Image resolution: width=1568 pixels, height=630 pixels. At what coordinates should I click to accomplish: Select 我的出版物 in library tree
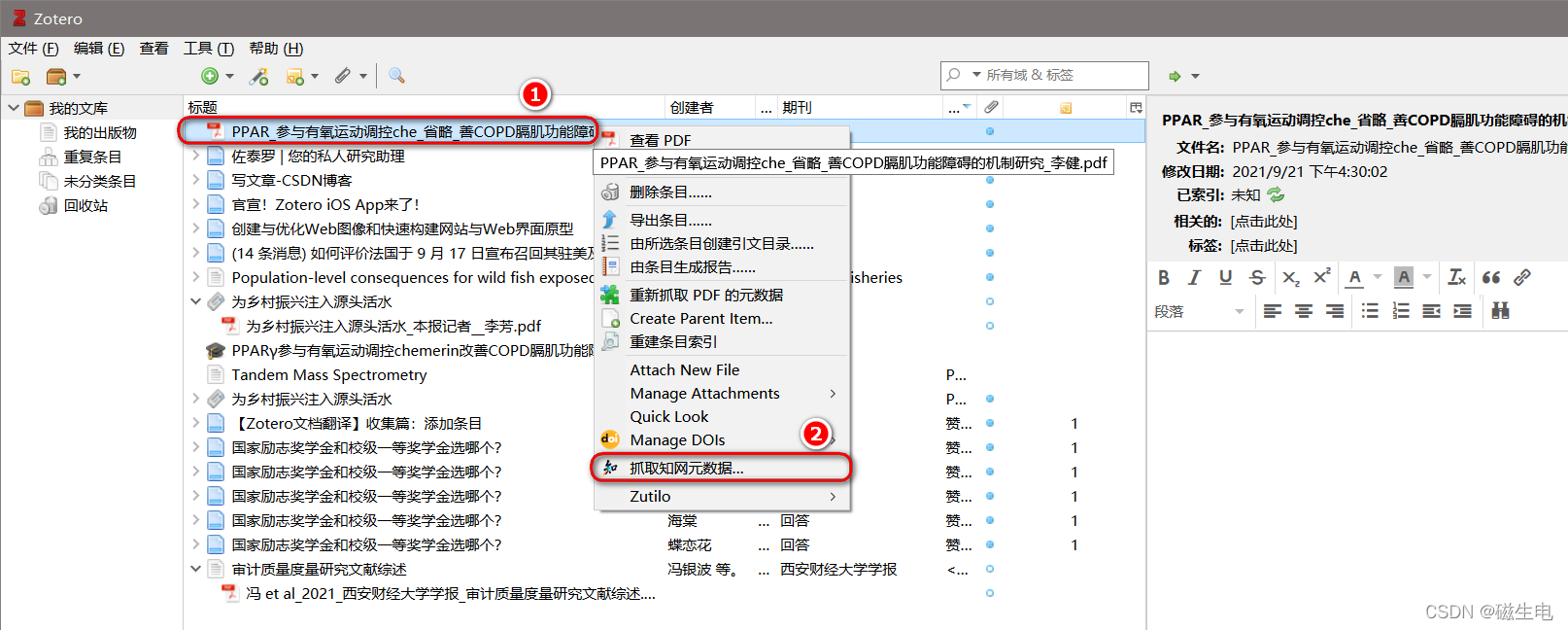point(100,132)
